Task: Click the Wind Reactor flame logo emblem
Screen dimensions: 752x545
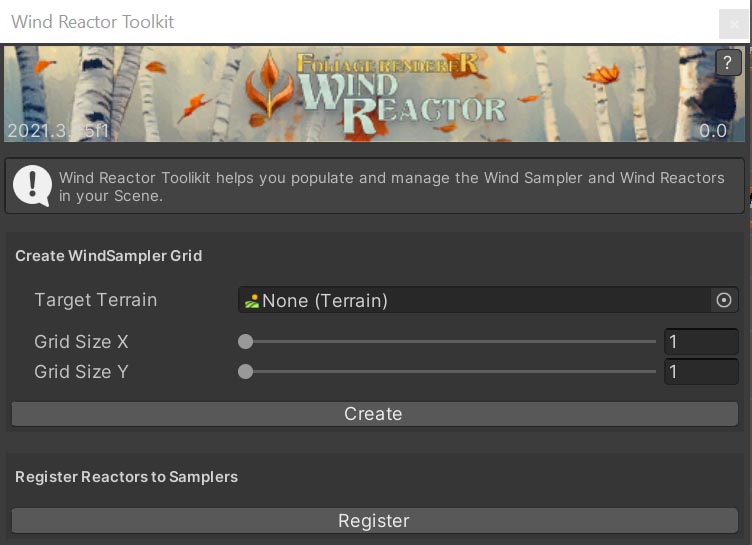Action: point(269,88)
